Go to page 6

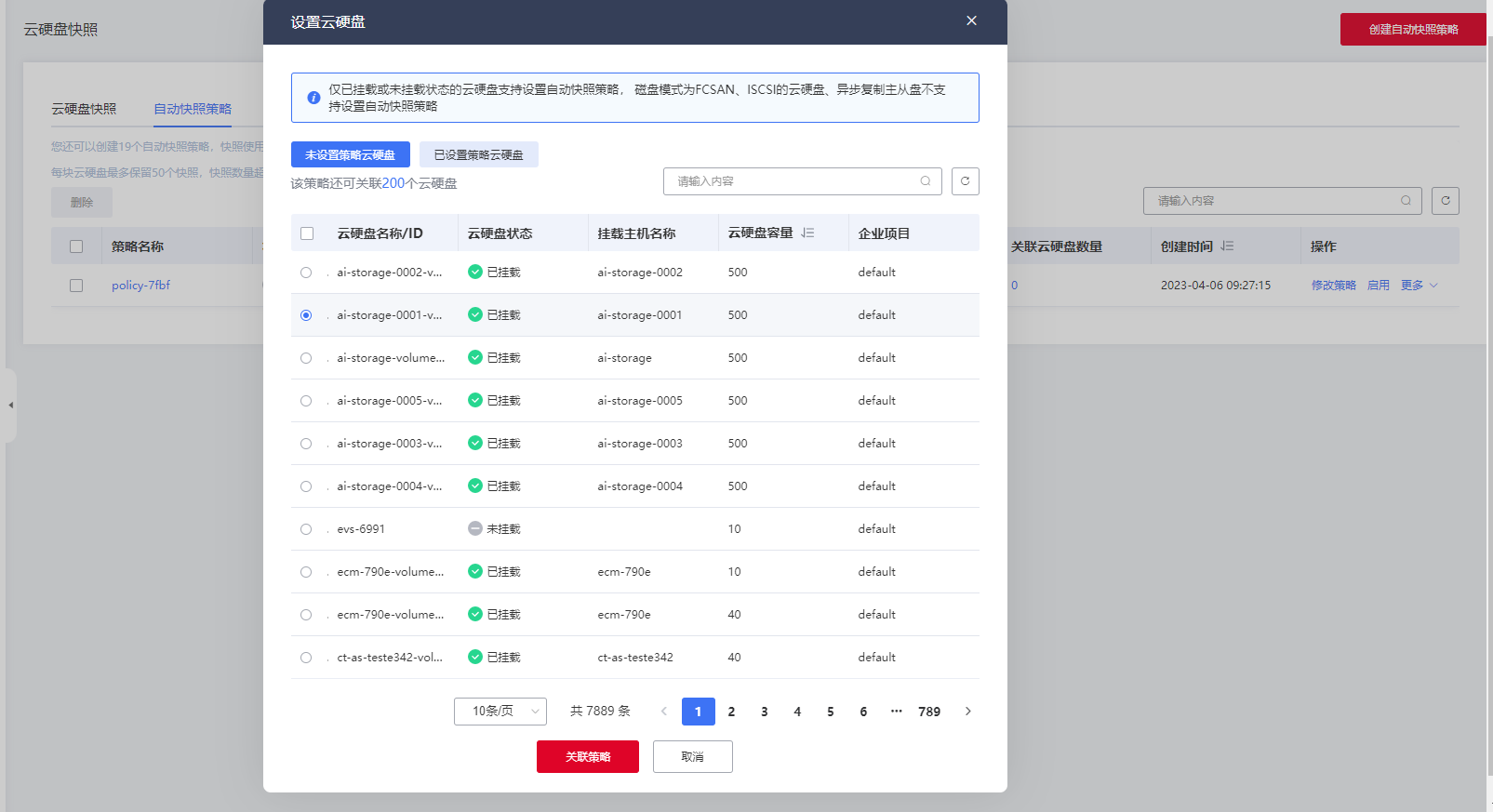tap(863, 712)
